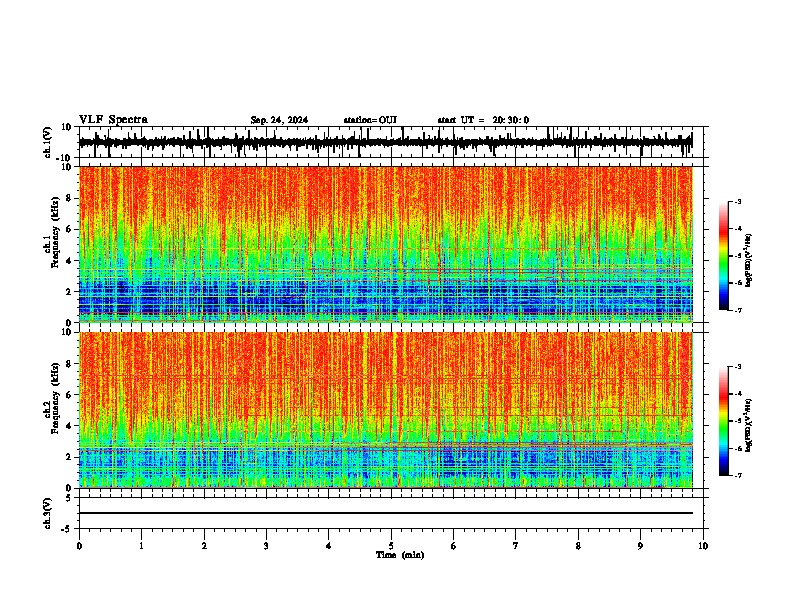Click time axis tick label "7"
Viewport: 792px width, 612px height.
tap(516, 546)
